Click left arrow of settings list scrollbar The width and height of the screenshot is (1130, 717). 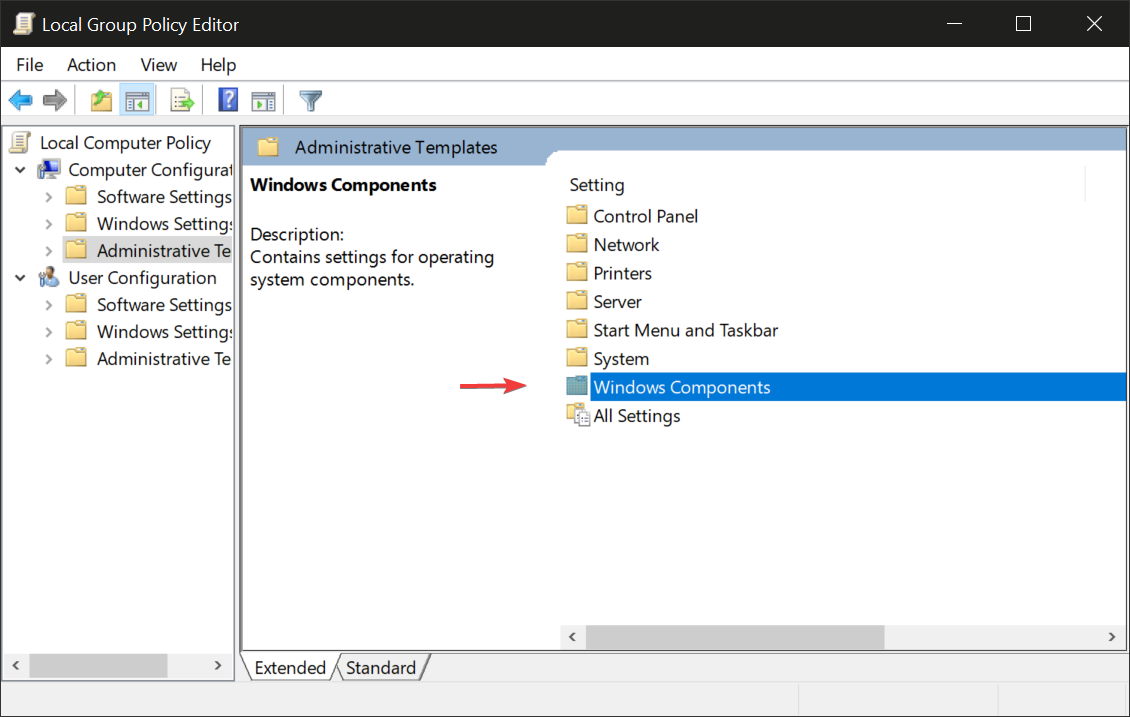pos(572,637)
